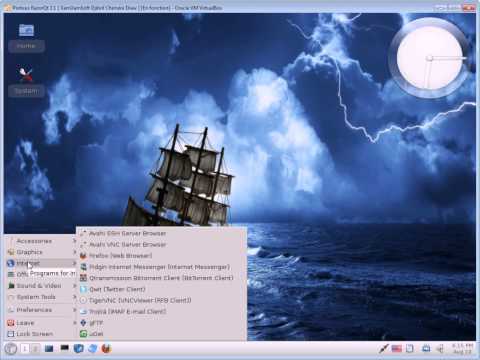The image size is (480, 360).
Task: Expand the System Tools submenu arrow
Action: (x=74, y=297)
